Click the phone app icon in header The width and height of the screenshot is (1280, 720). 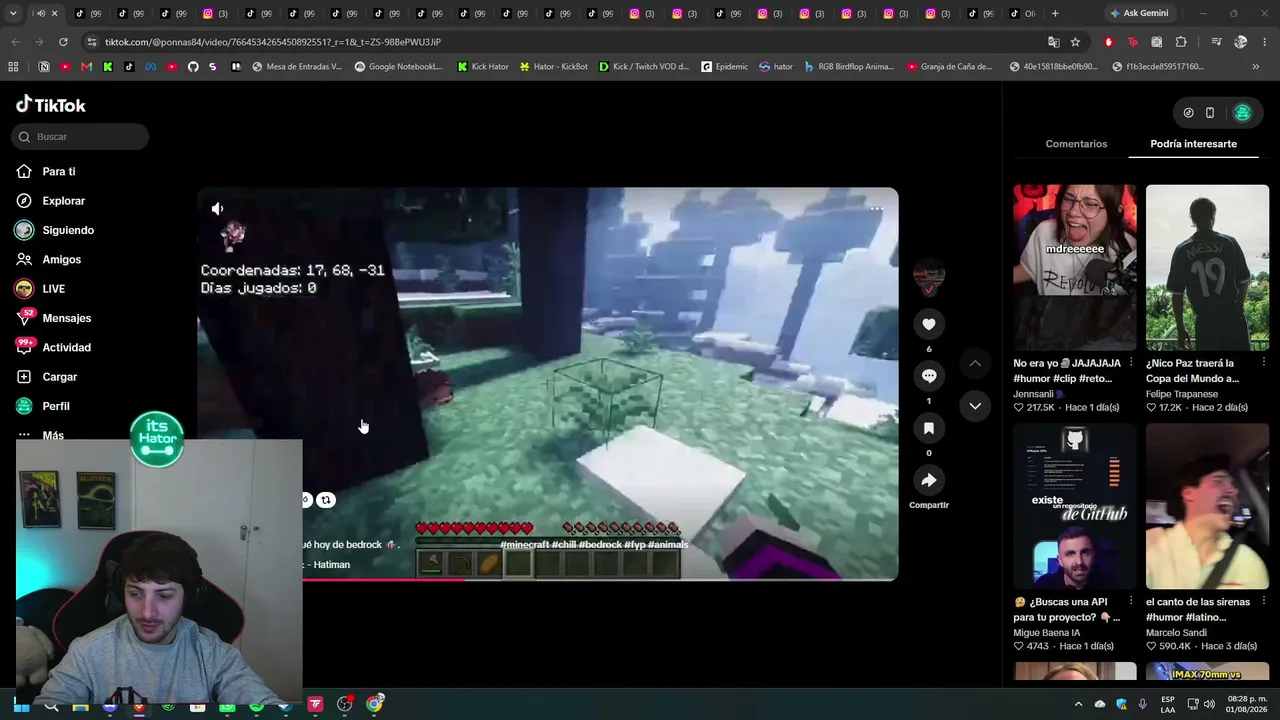click(x=1210, y=113)
